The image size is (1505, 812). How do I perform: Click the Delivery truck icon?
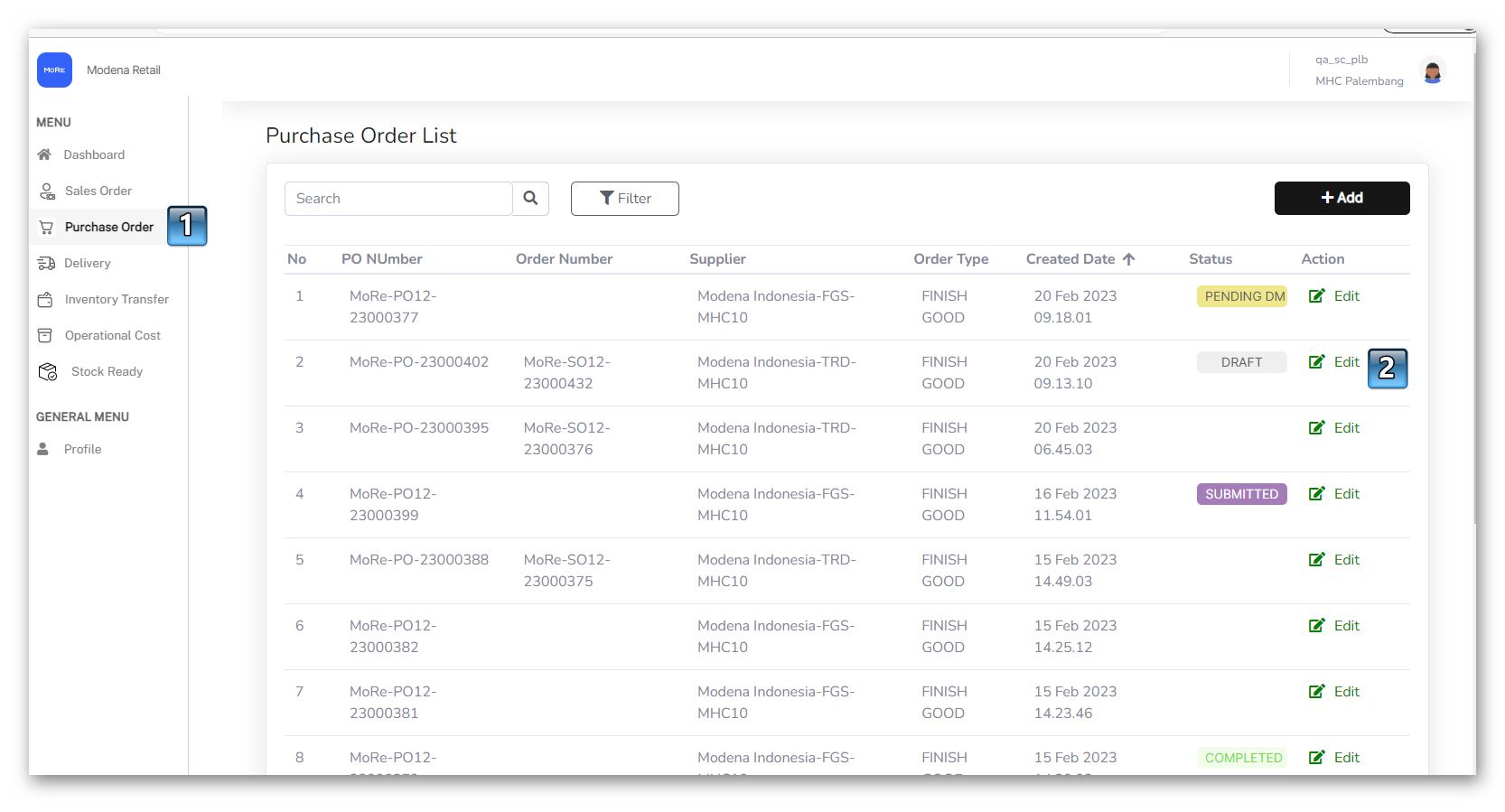(46, 263)
